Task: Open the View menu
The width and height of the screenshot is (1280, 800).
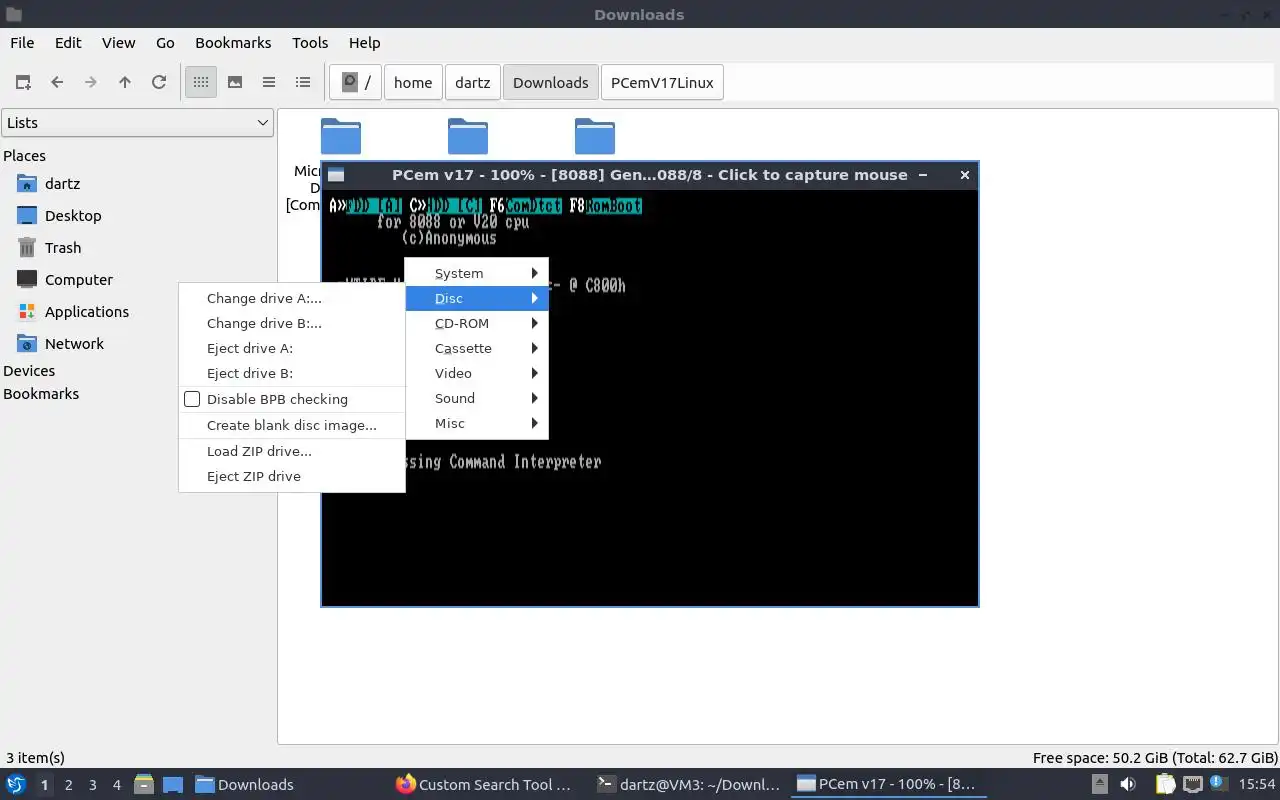Action: pos(118,43)
